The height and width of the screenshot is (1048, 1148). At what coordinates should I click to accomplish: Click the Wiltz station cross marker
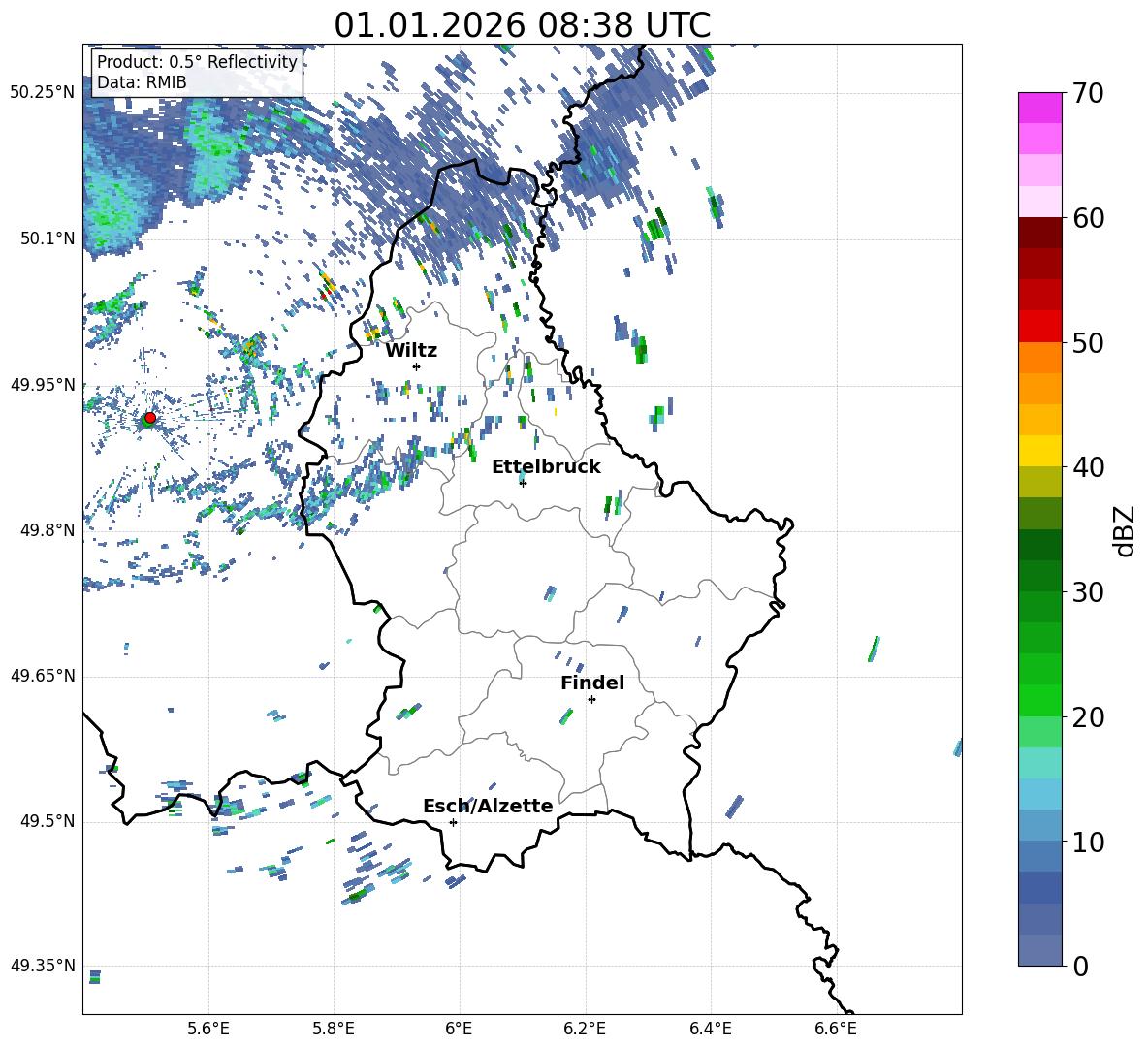click(x=416, y=366)
